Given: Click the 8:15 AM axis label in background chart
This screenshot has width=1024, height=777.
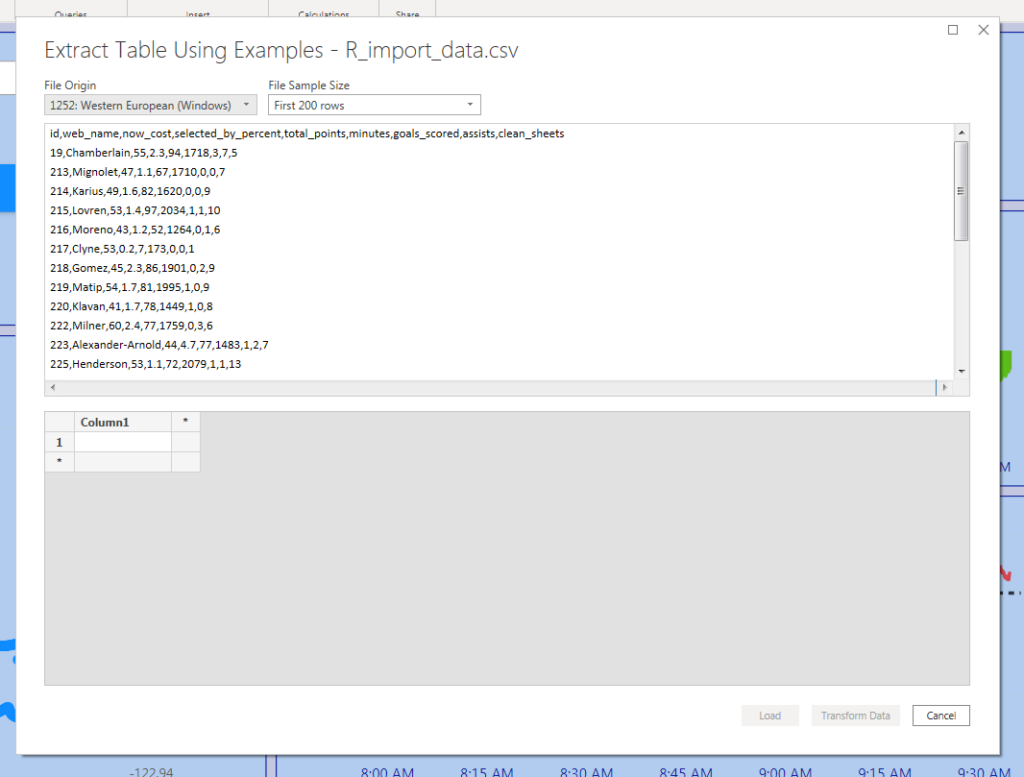Looking at the screenshot, I should click(x=487, y=771).
